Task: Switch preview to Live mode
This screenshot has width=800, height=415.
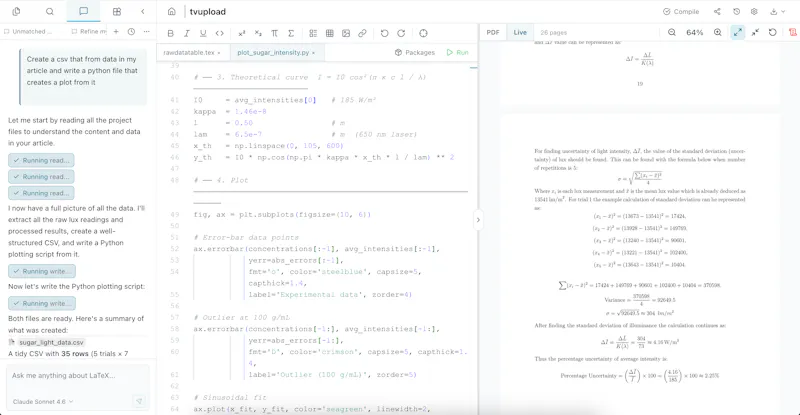Action: [x=520, y=32]
